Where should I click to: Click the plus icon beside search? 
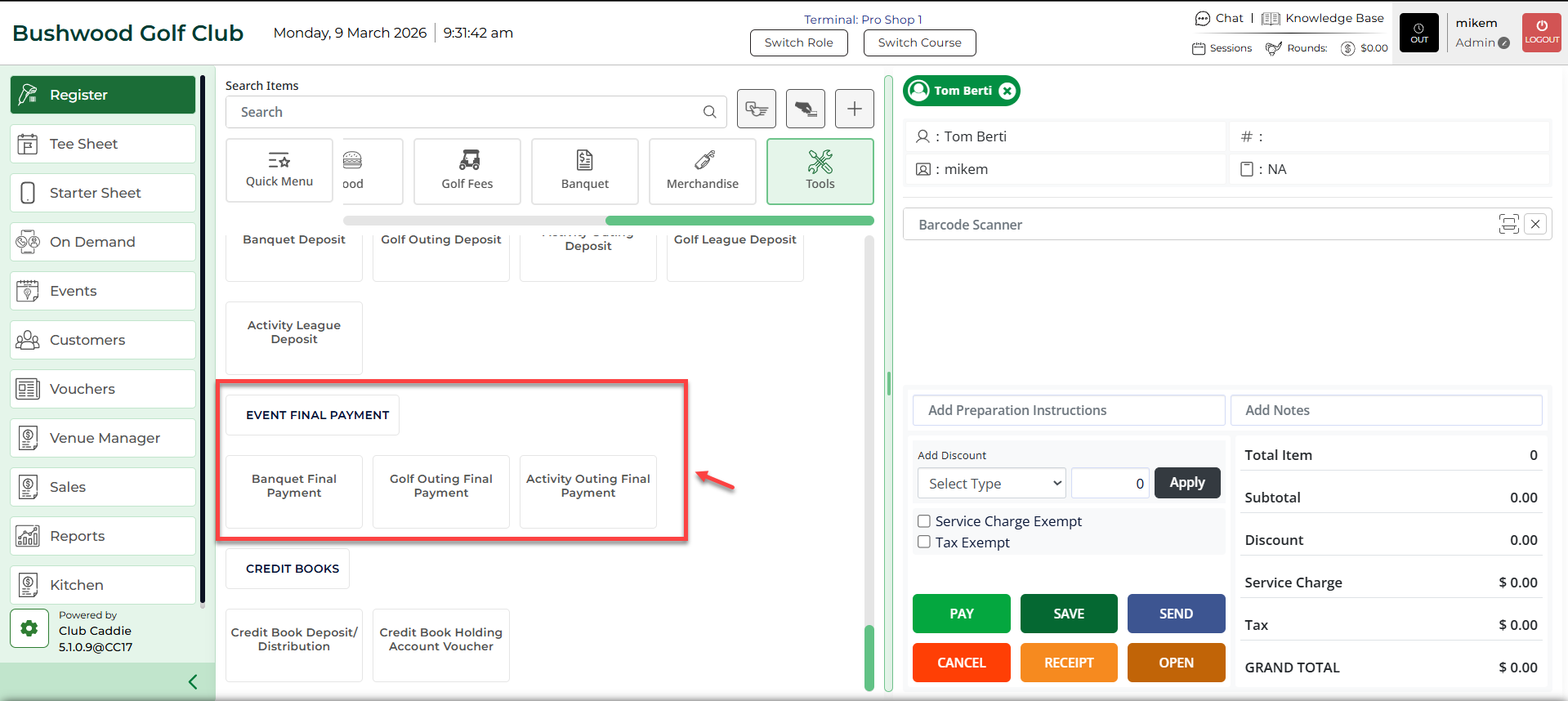click(x=854, y=109)
